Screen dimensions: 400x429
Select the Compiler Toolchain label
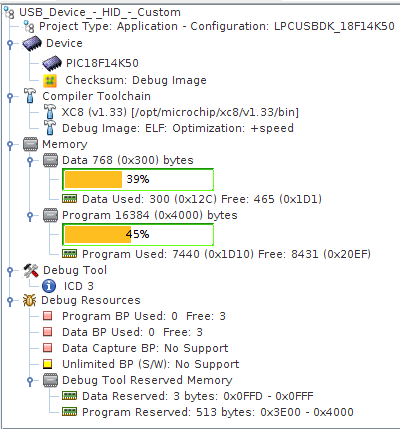(96, 96)
